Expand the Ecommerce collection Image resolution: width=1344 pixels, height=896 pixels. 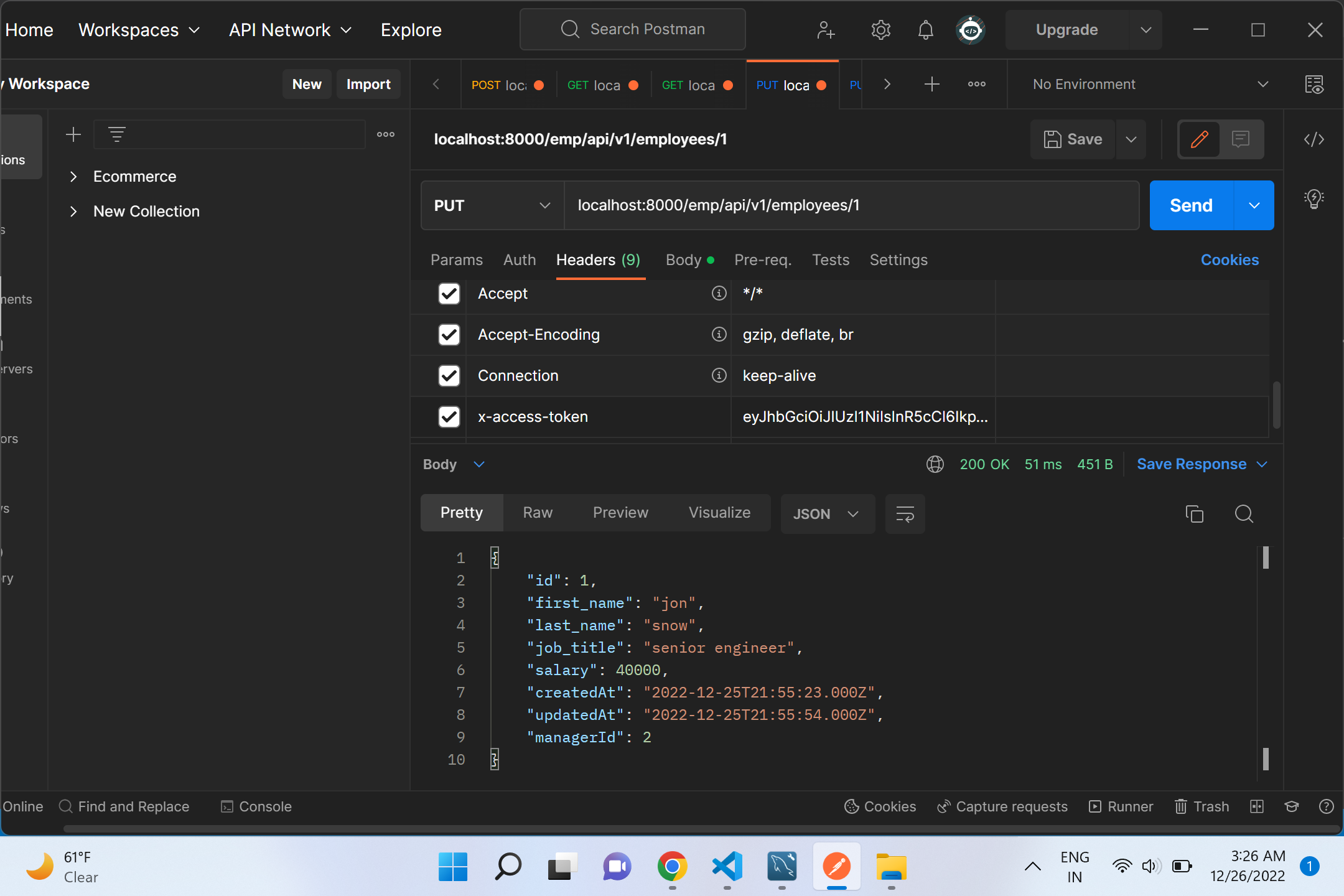point(73,176)
